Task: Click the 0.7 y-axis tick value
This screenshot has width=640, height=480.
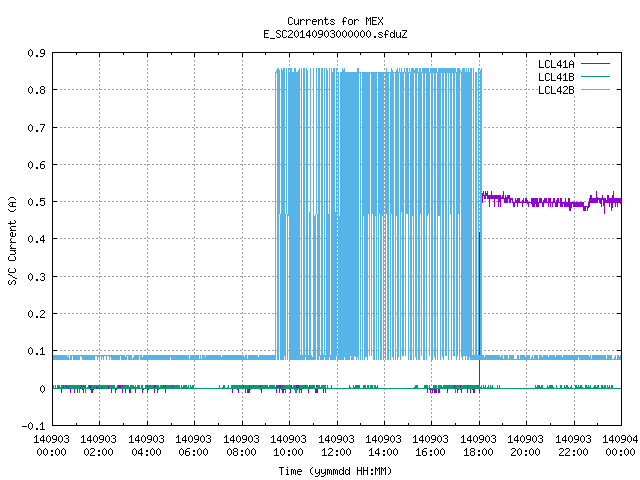Action: pos(36,128)
